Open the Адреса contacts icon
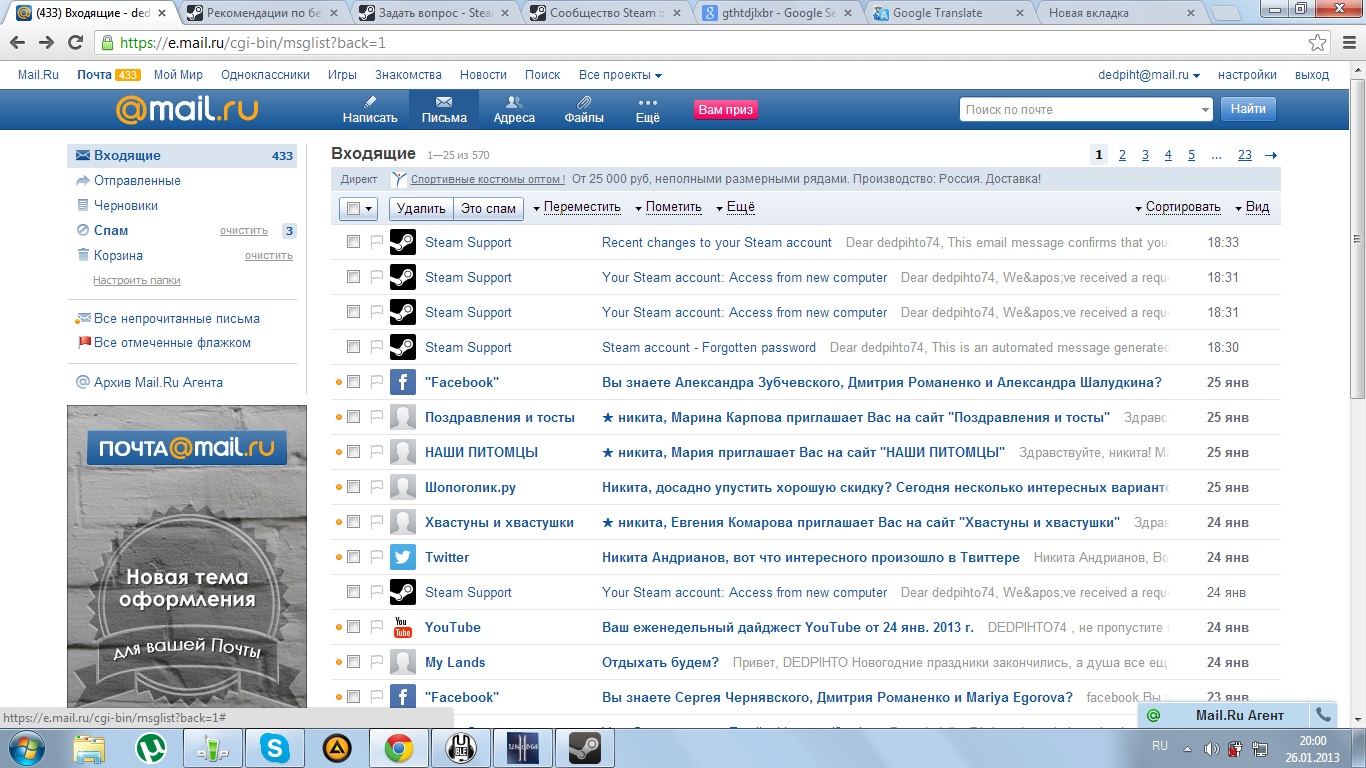 coord(514,102)
